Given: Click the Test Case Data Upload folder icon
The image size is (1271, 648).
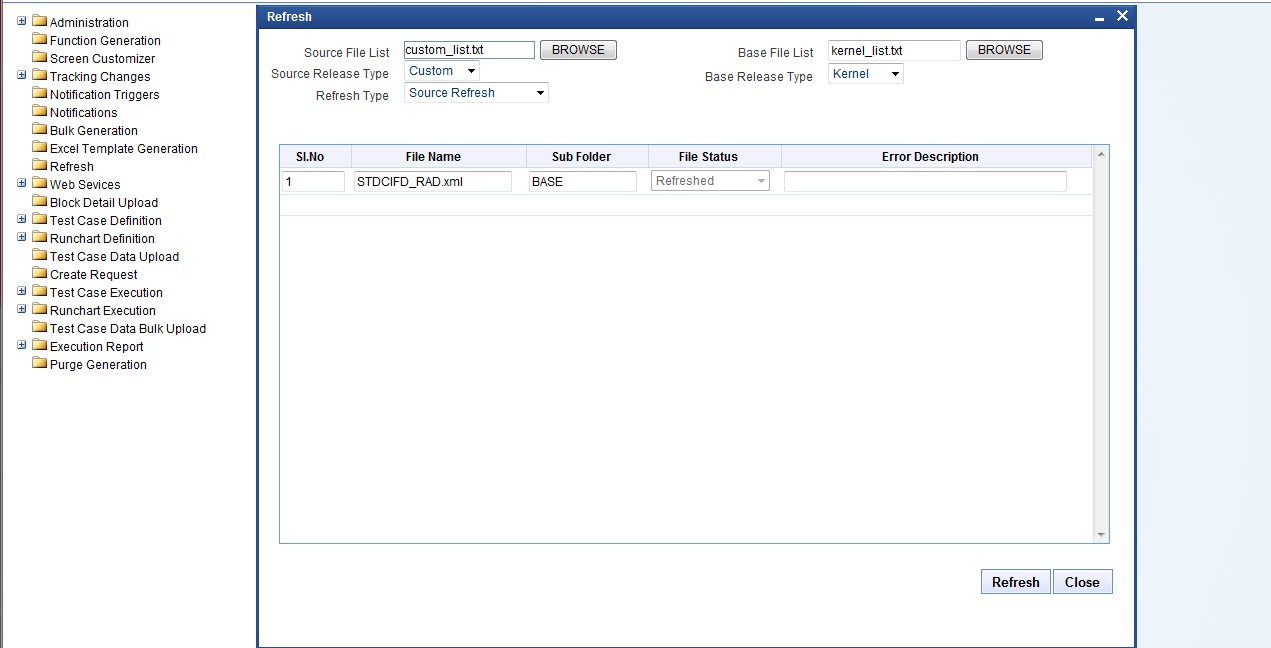Looking at the screenshot, I should point(40,255).
